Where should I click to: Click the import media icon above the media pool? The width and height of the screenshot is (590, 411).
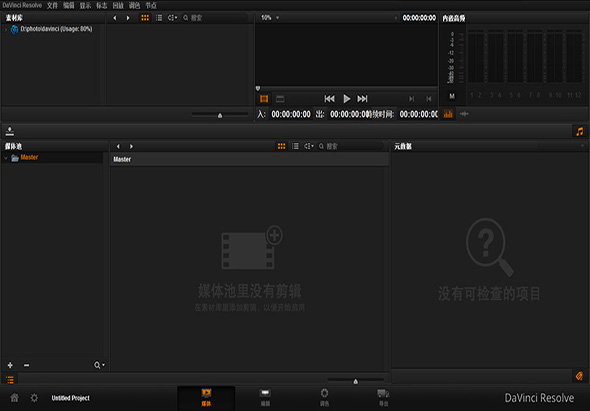pos(10,131)
